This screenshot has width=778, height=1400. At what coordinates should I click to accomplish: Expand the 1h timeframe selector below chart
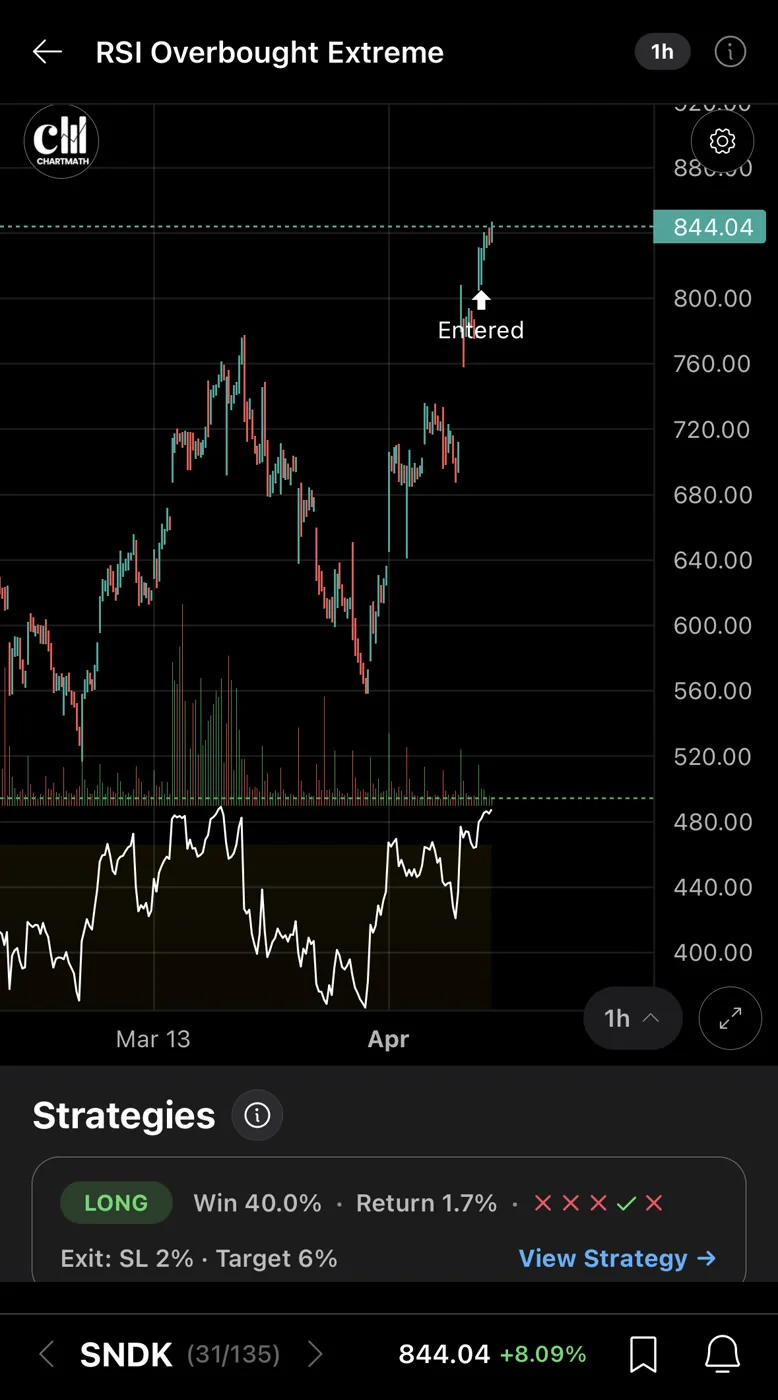pos(632,1018)
